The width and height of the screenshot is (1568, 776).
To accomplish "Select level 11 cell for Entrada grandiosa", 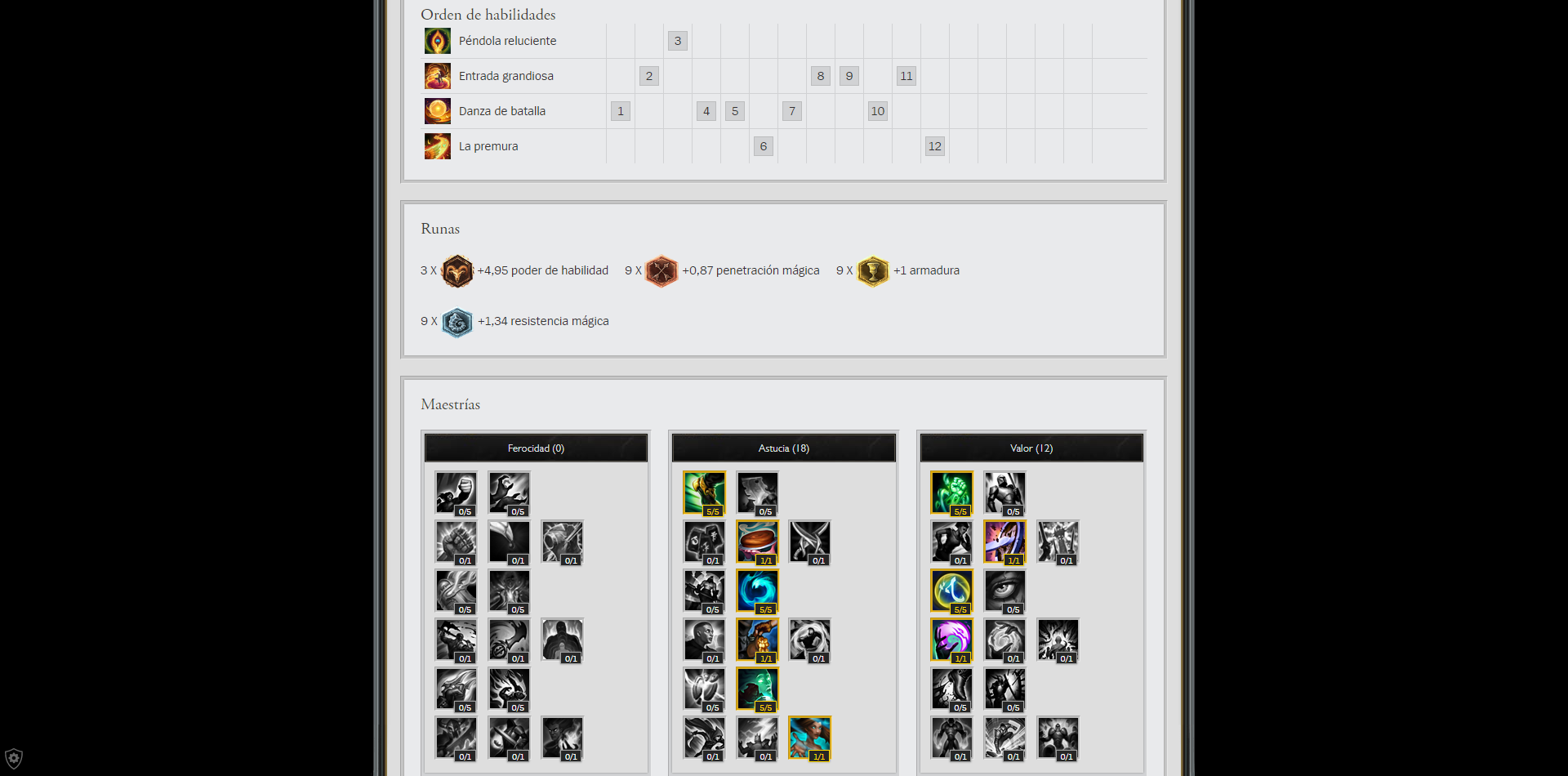I will pos(906,76).
